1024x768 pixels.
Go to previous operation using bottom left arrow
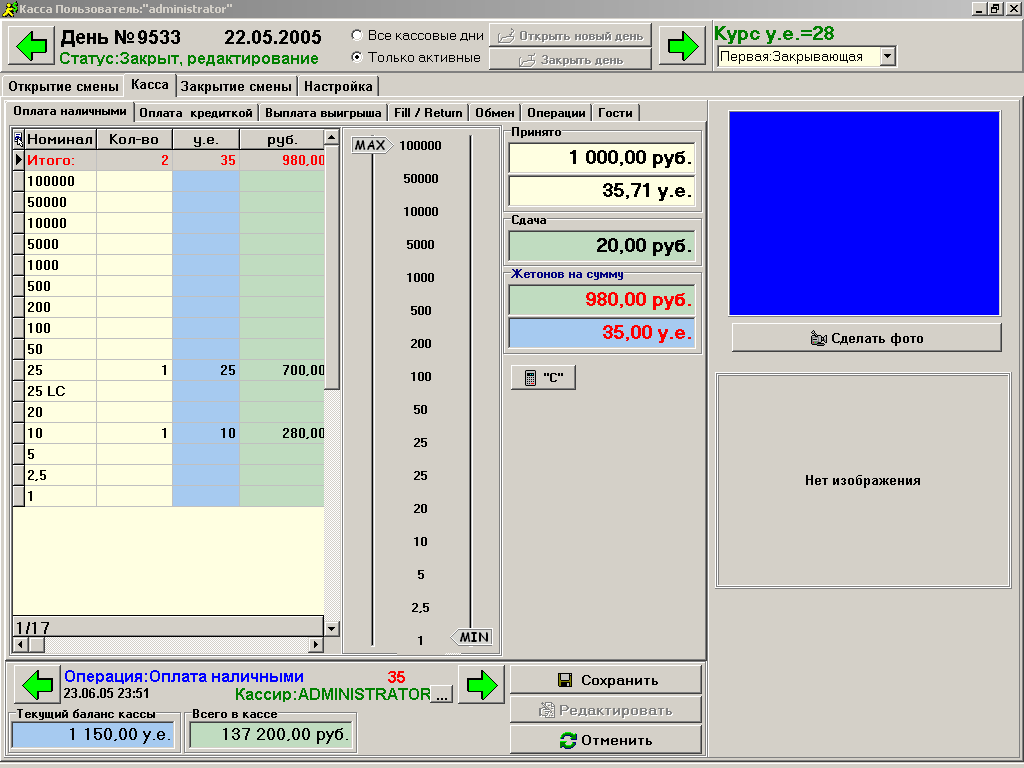click(x=37, y=684)
